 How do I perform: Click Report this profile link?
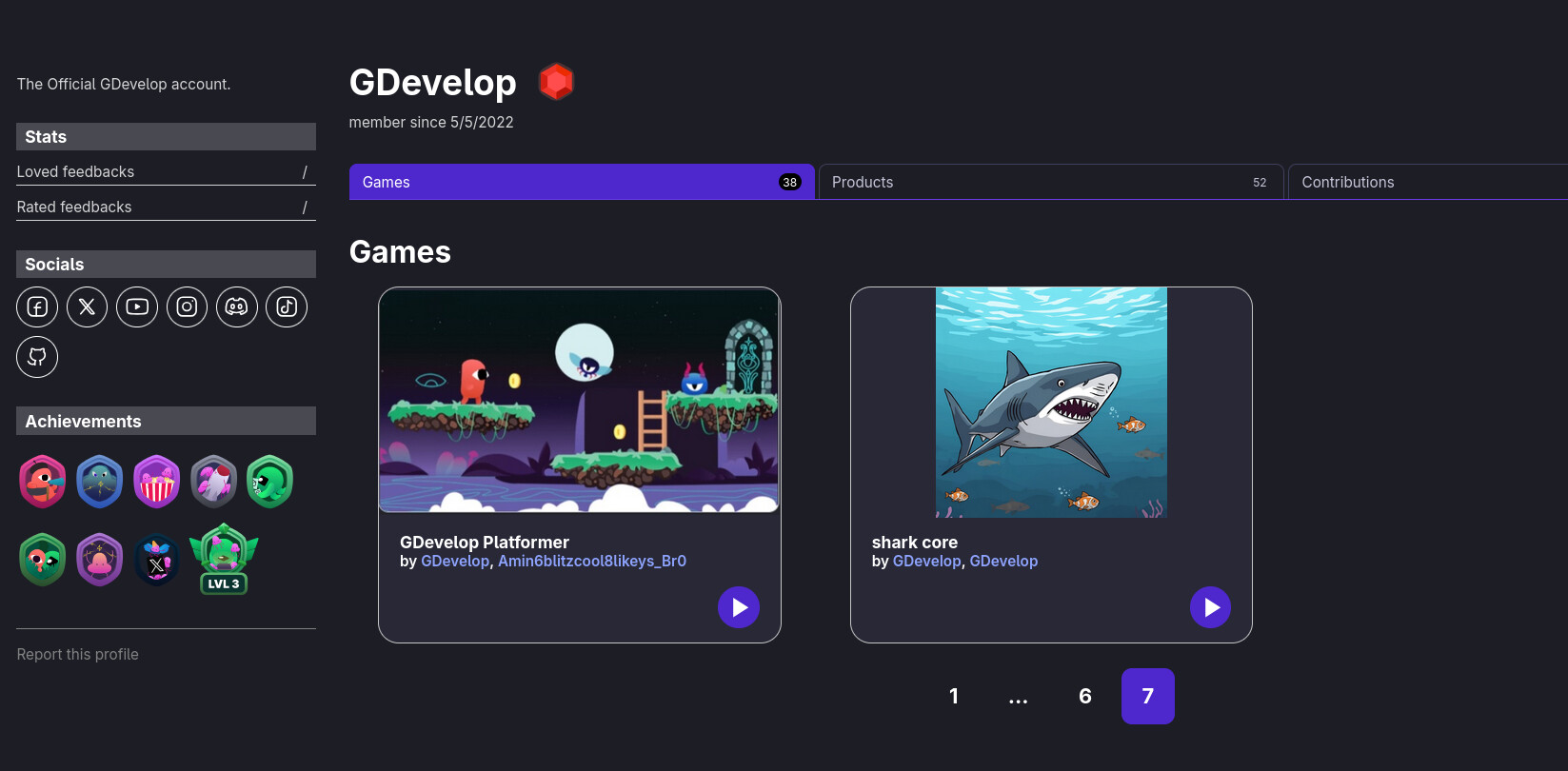click(x=78, y=655)
